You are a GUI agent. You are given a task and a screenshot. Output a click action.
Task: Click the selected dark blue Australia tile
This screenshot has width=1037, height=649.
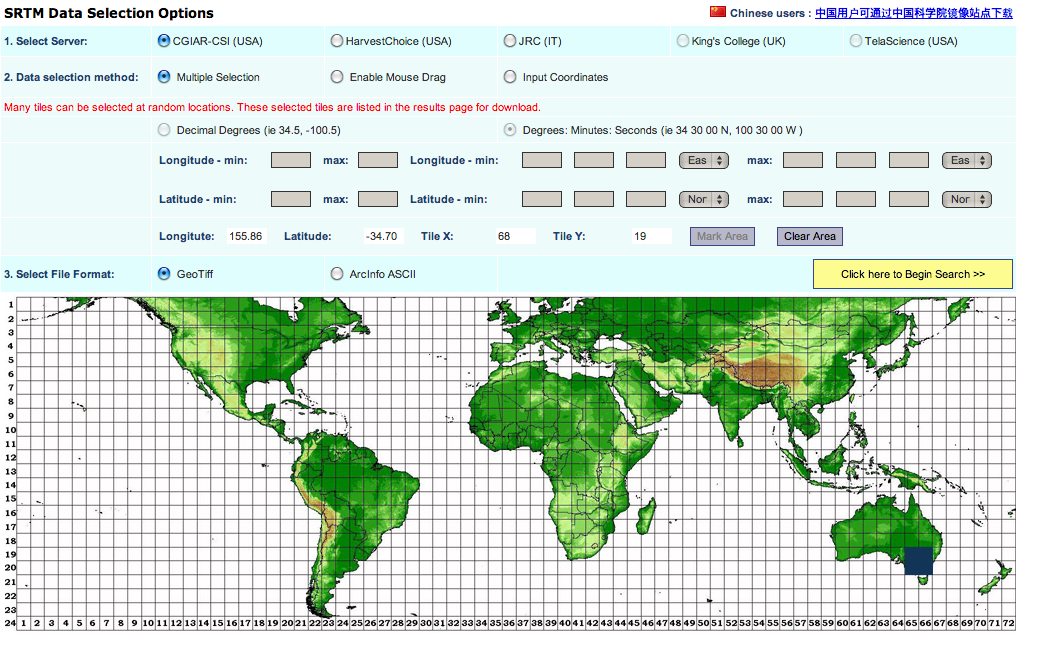tap(918, 561)
